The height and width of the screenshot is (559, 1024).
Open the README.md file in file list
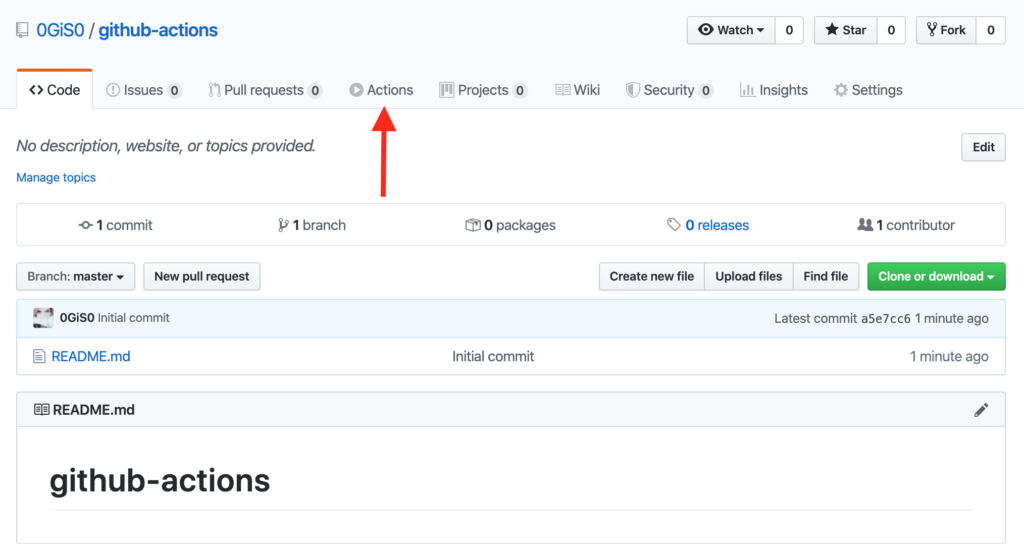[91, 357]
